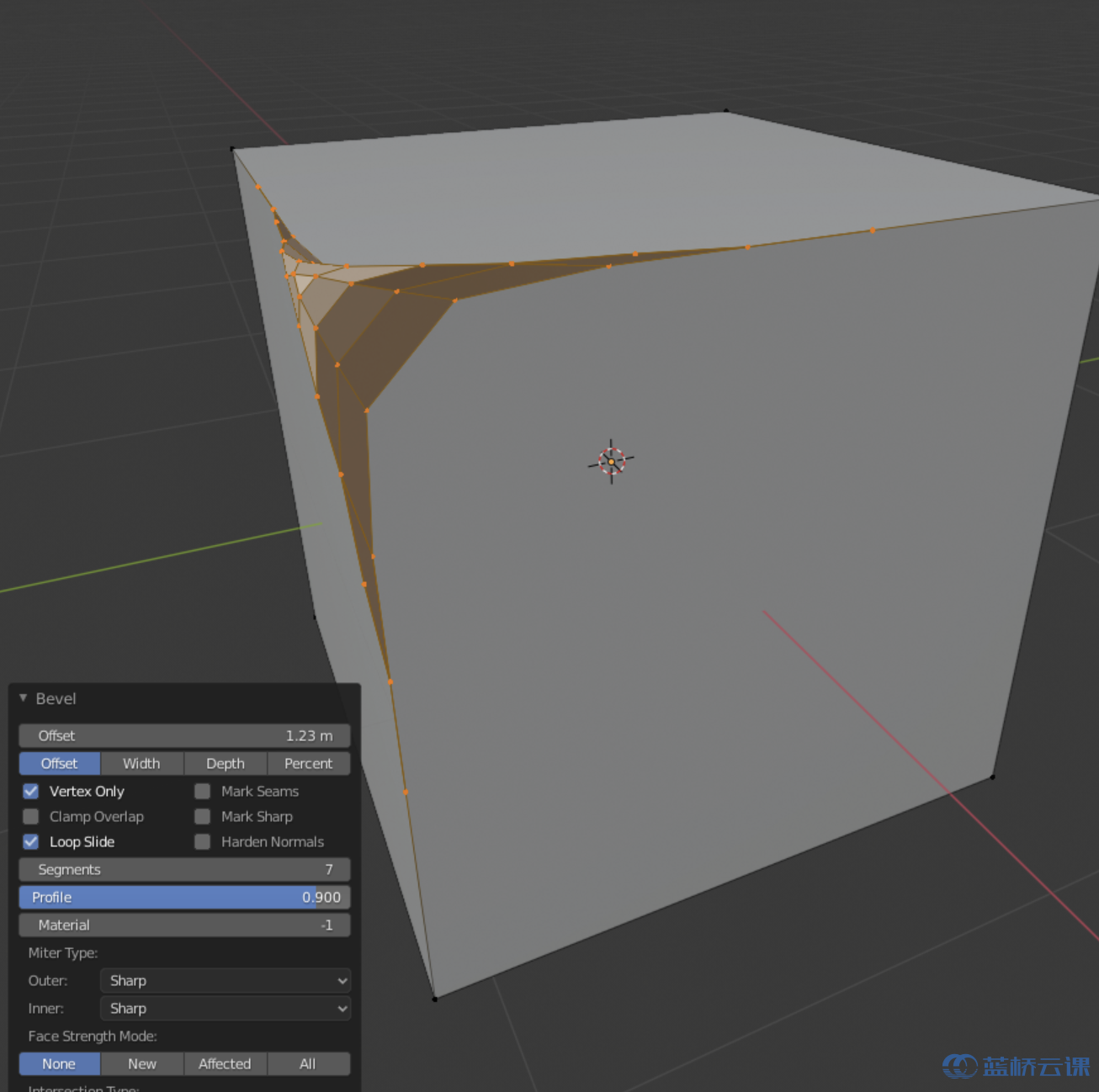Choose the Percent width method
The width and height of the screenshot is (1099, 1092).
(308, 763)
